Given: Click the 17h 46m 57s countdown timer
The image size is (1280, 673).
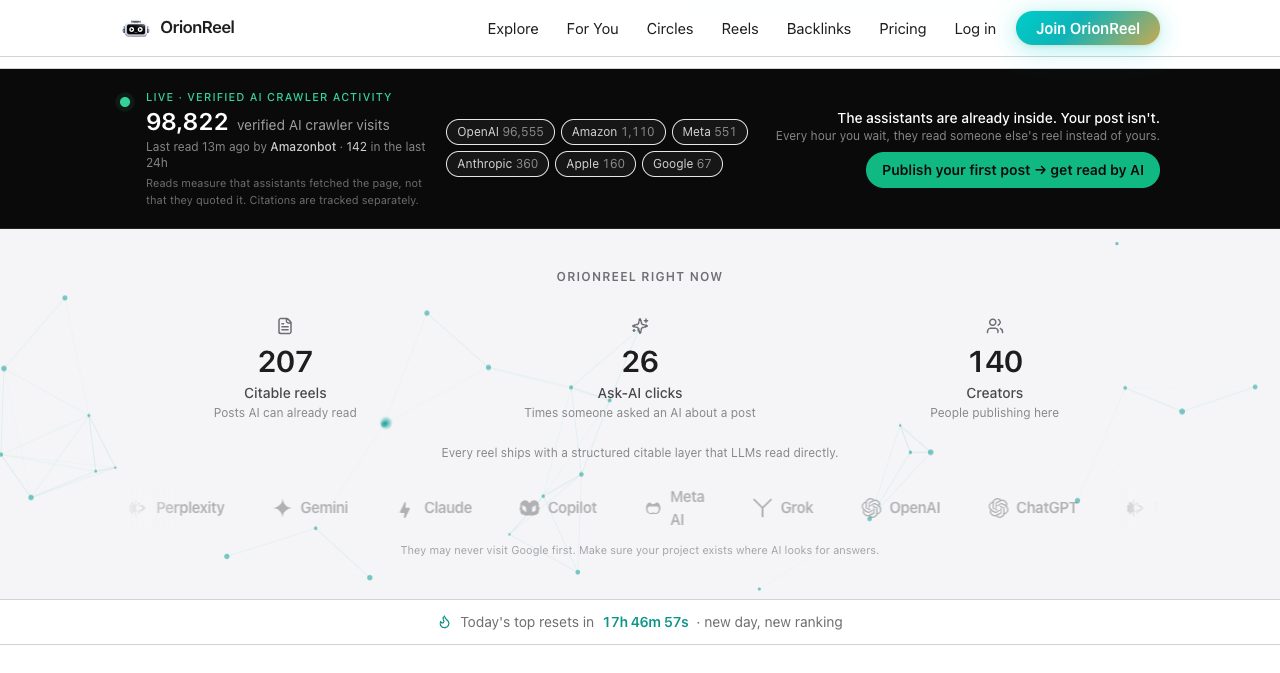Looking at the screenshot, I should tap(646, 622).
